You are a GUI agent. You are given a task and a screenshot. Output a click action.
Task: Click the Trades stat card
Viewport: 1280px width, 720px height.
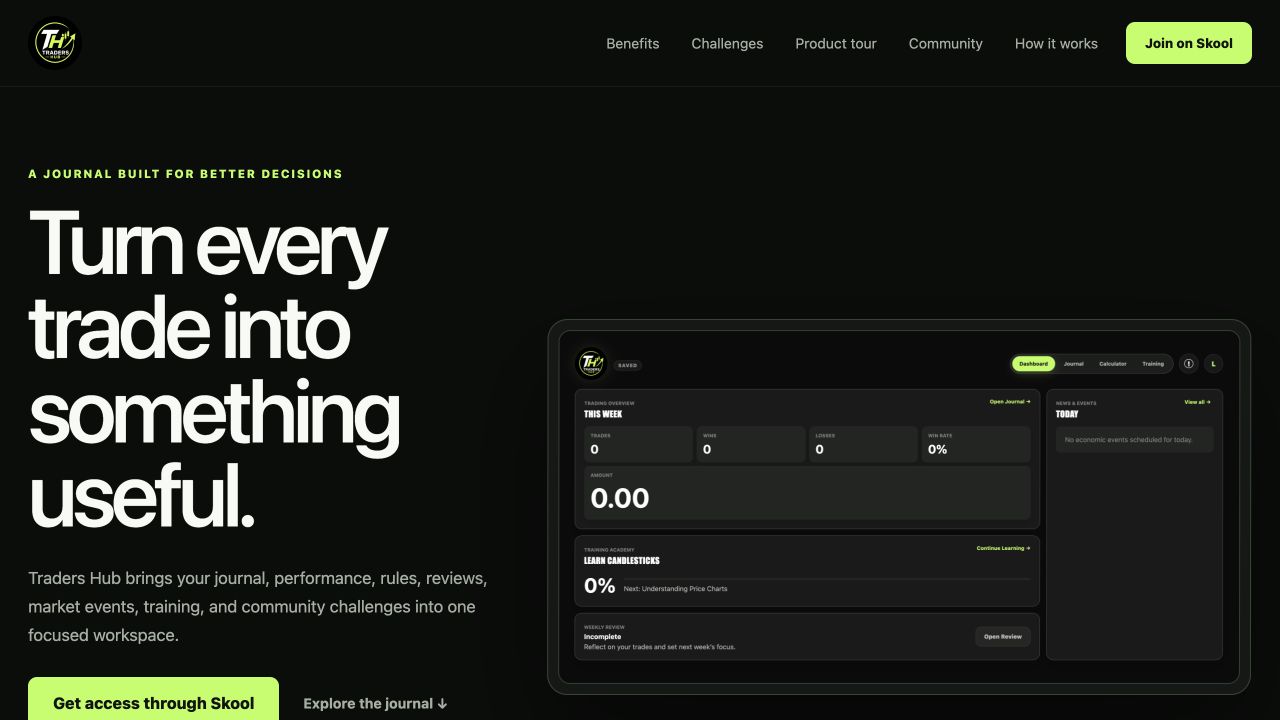(x=638, y=444)
